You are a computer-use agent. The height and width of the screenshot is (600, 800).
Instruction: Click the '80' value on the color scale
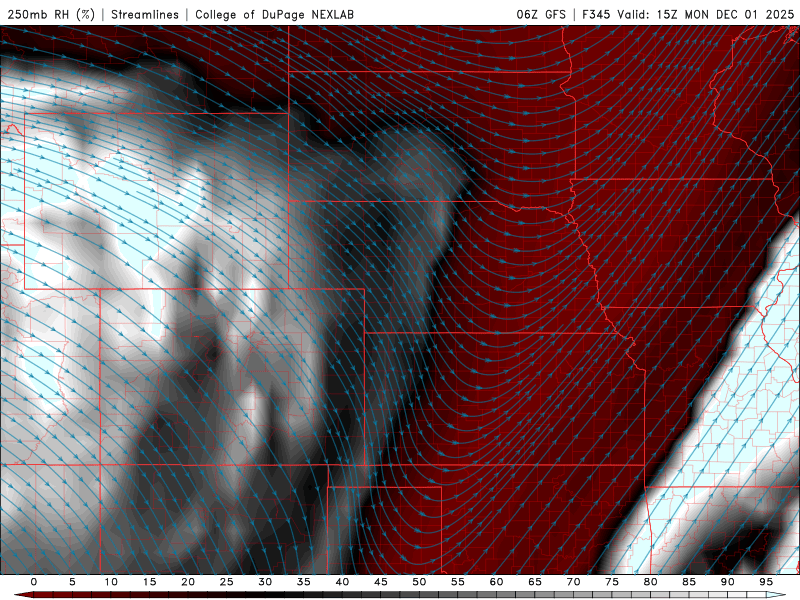651,582
